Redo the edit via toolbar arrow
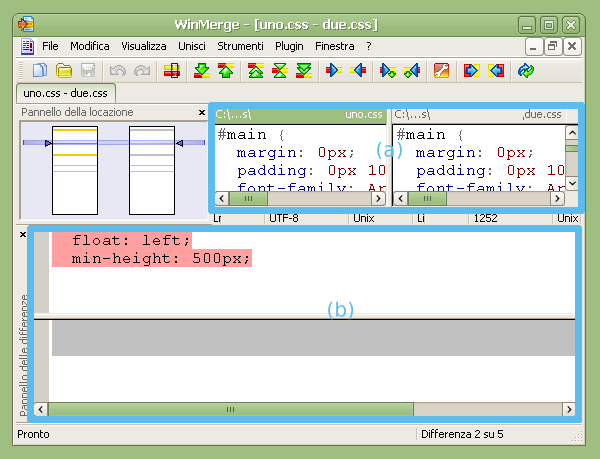600x459 pixels. click(142, 70)
